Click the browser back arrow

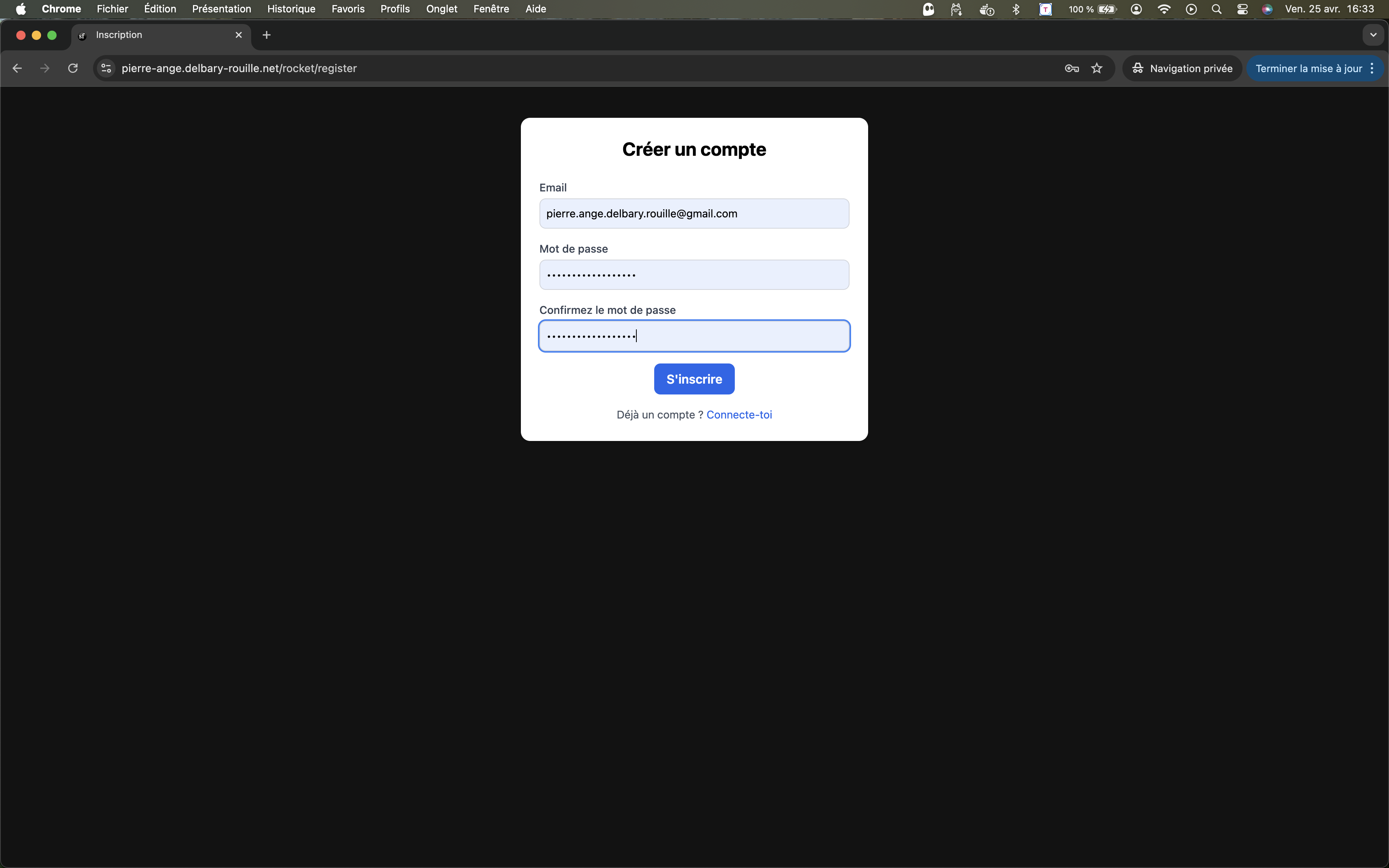17,68
